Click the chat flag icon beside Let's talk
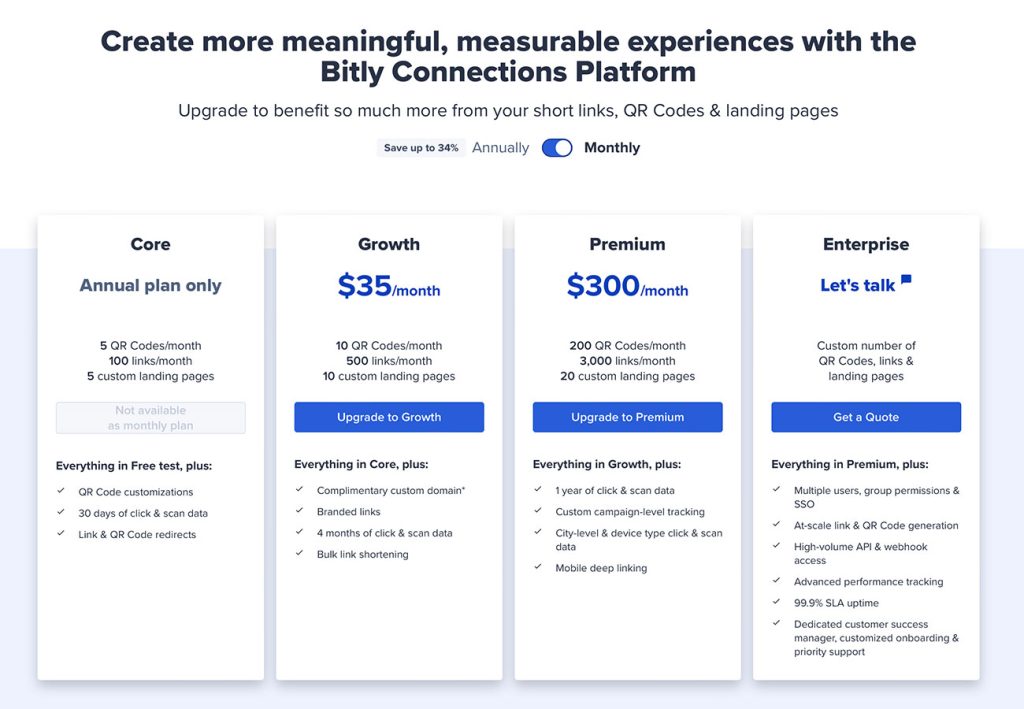Image resolution: width=1024 pixels, height=709 pixels. click(906, 280)
